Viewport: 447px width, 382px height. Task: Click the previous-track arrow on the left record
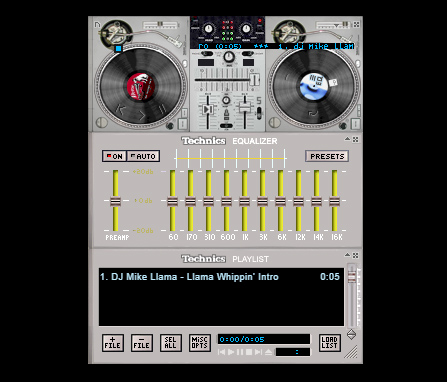point(121,109)
